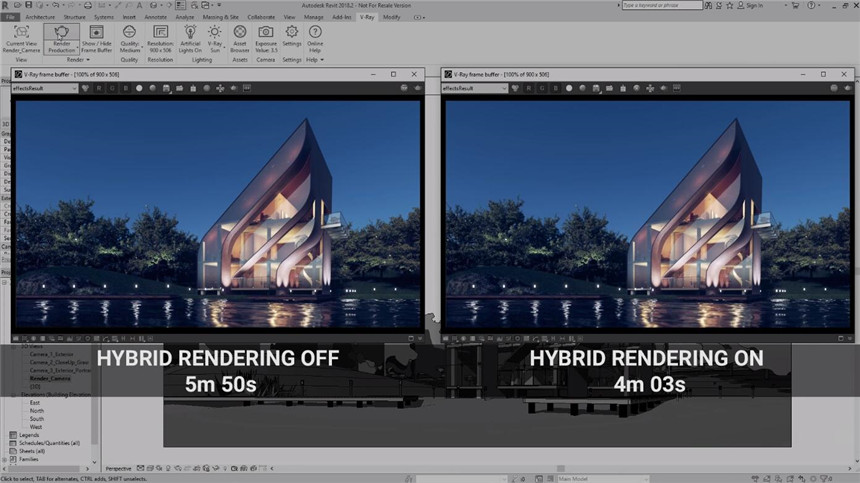Open the Architecture ribbon tab
The image size is (860, 483).
point(40,17)
